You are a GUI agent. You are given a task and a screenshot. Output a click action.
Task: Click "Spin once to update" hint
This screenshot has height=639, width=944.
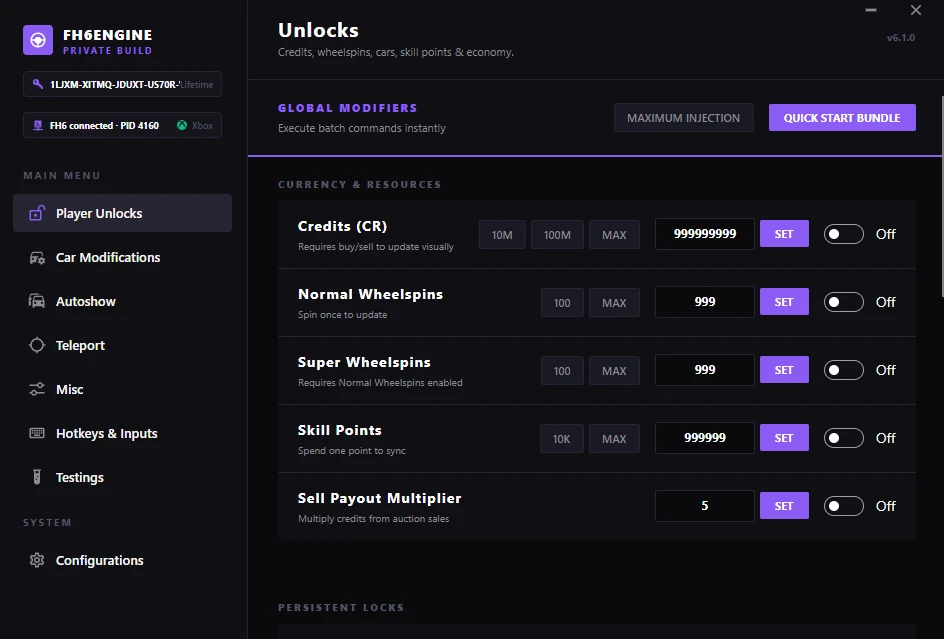point(343,314)
